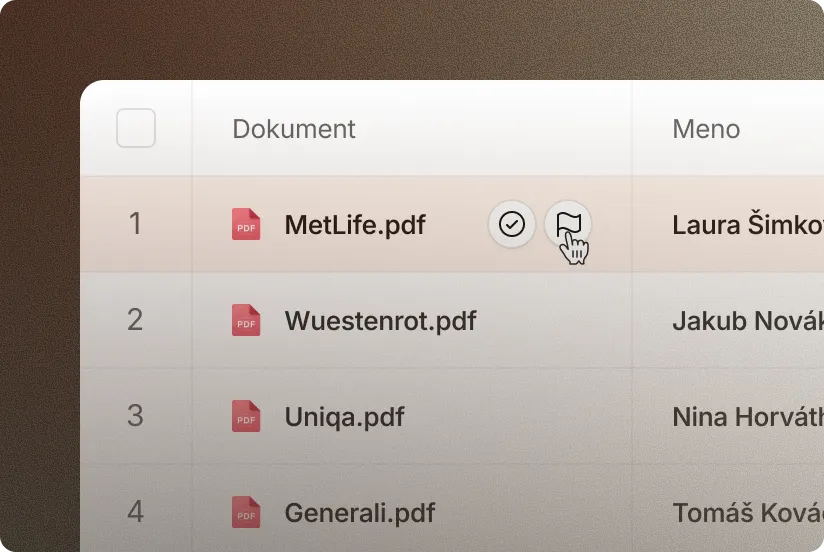Sort by the Meno column header
Screen dimensions: 824x552
706,129
